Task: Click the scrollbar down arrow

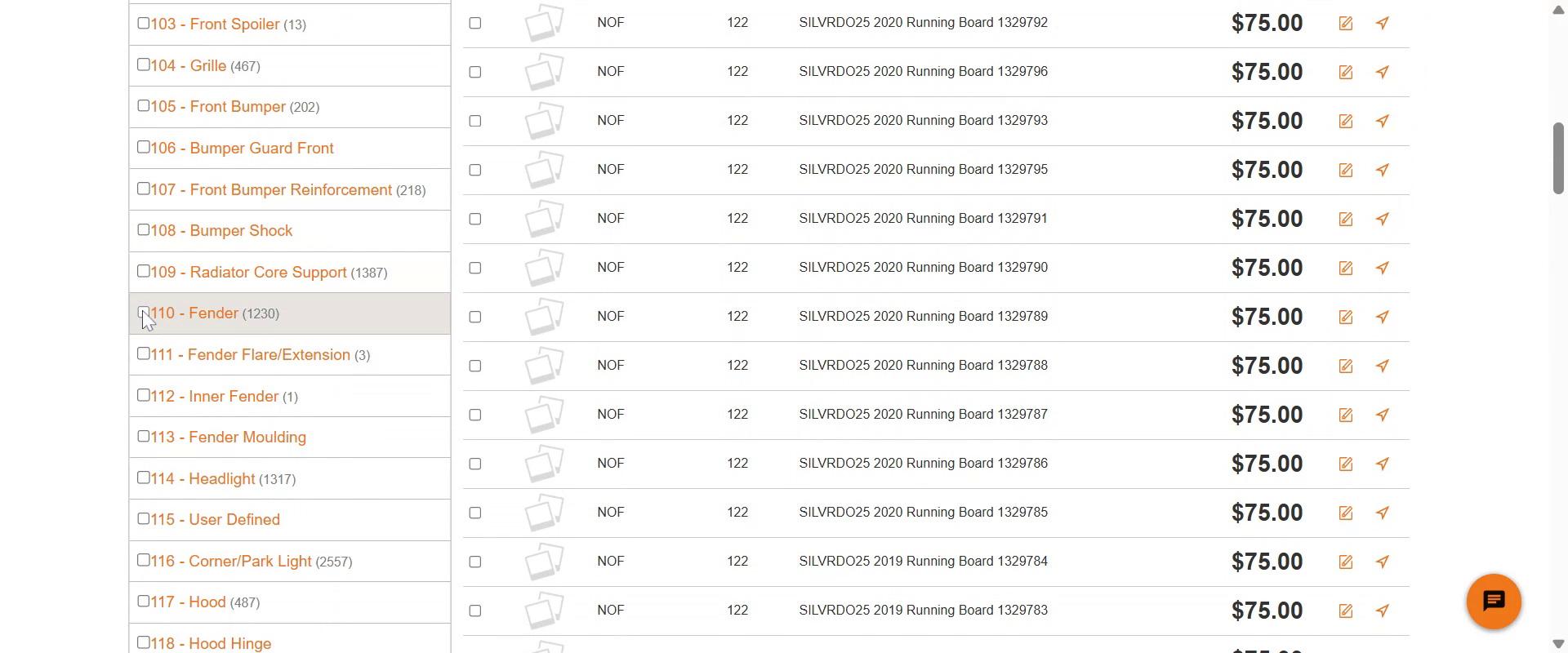Action: (1558, 643)
